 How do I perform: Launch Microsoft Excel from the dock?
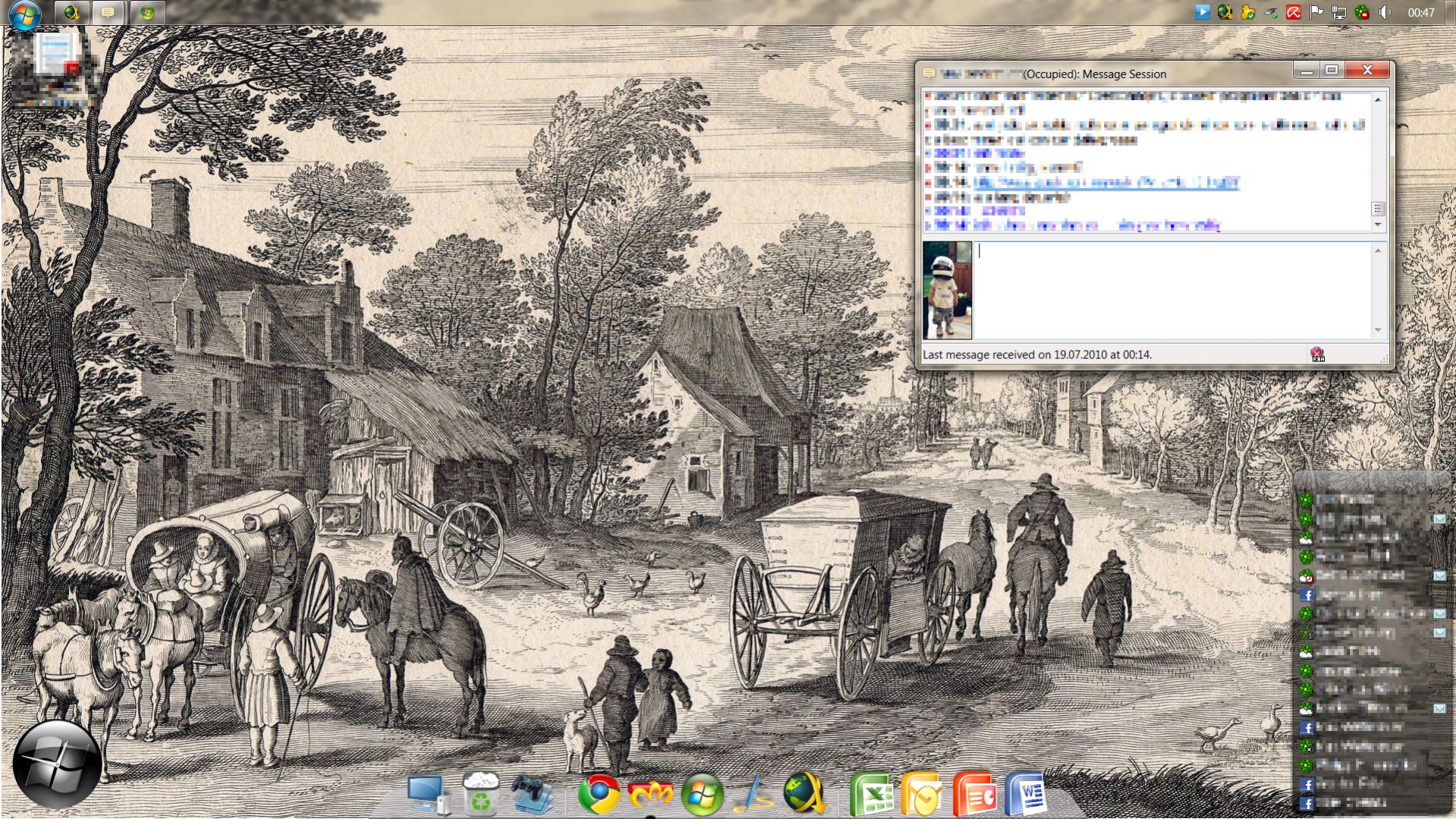point(870,794)
